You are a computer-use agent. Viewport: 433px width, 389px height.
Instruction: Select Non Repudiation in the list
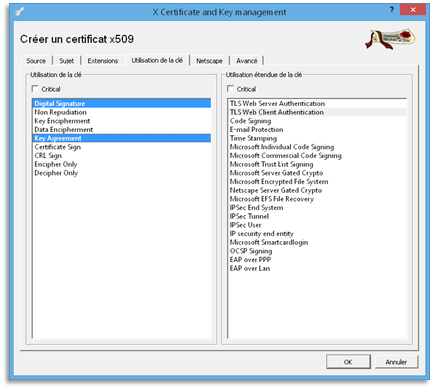pyautogui.click(x=122, y=112)
